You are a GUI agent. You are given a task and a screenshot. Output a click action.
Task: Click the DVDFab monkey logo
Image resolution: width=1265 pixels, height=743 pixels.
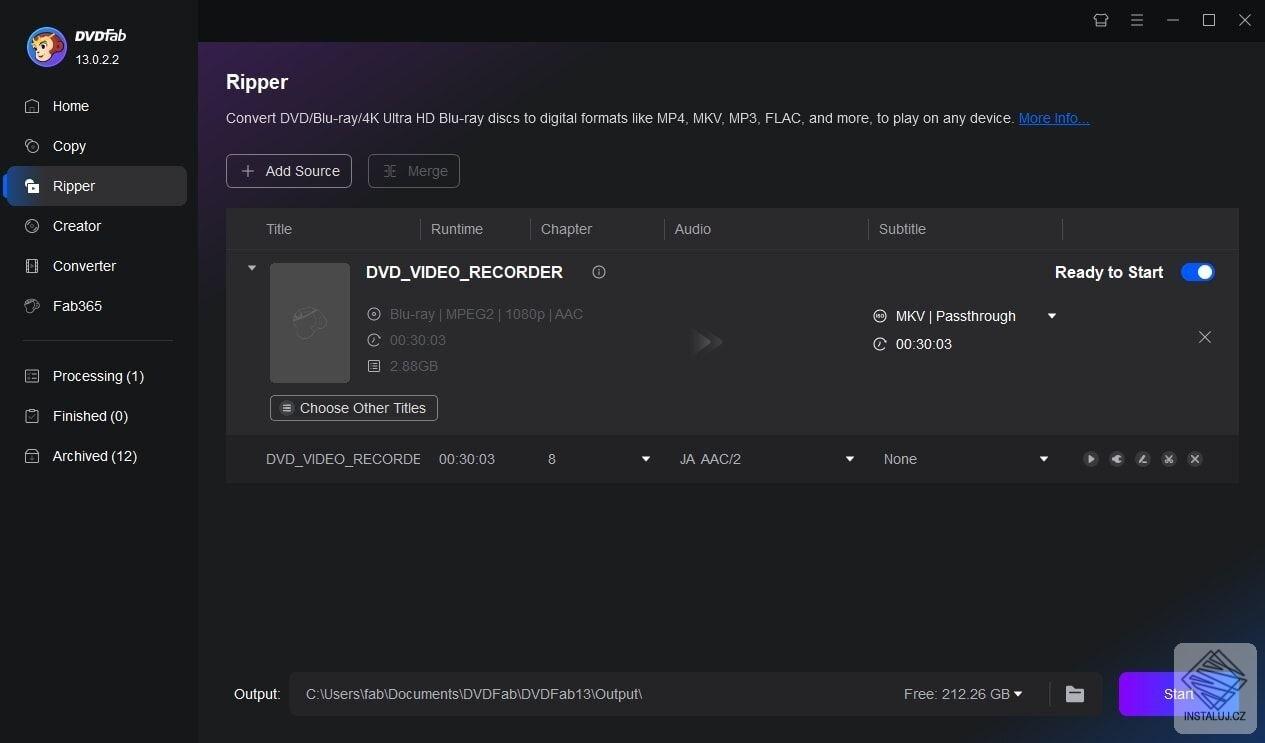[x=46, y=46]
